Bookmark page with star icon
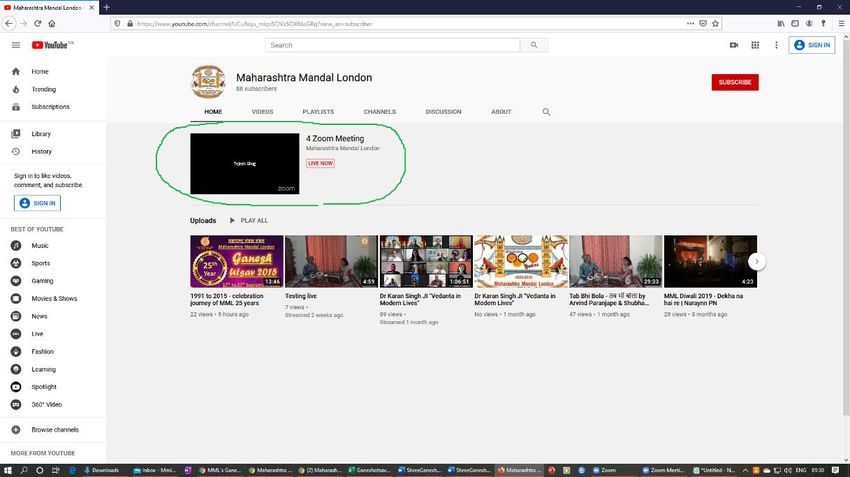Image resolution: width=850 pixels, height=477 pixels. (716, 23)
